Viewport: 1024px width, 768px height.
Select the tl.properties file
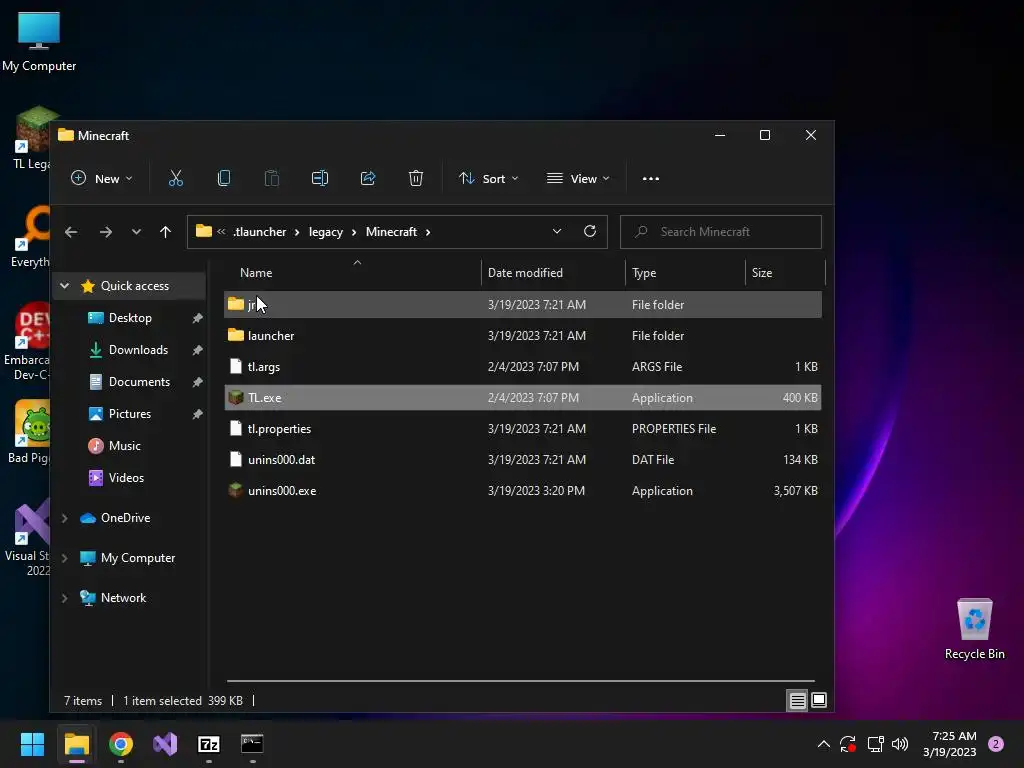point(522,428)
